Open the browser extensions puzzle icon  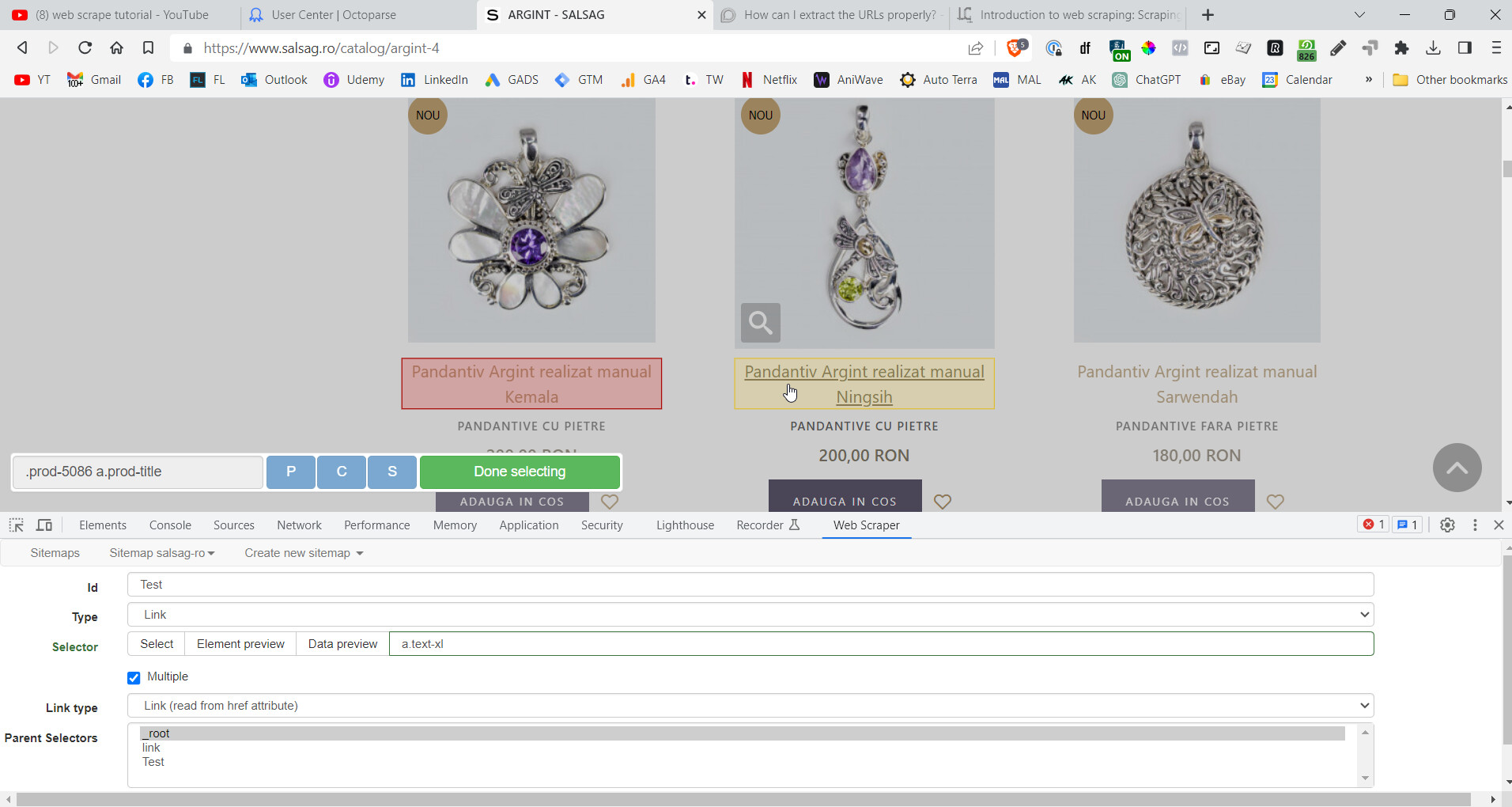pos(1401,48)
